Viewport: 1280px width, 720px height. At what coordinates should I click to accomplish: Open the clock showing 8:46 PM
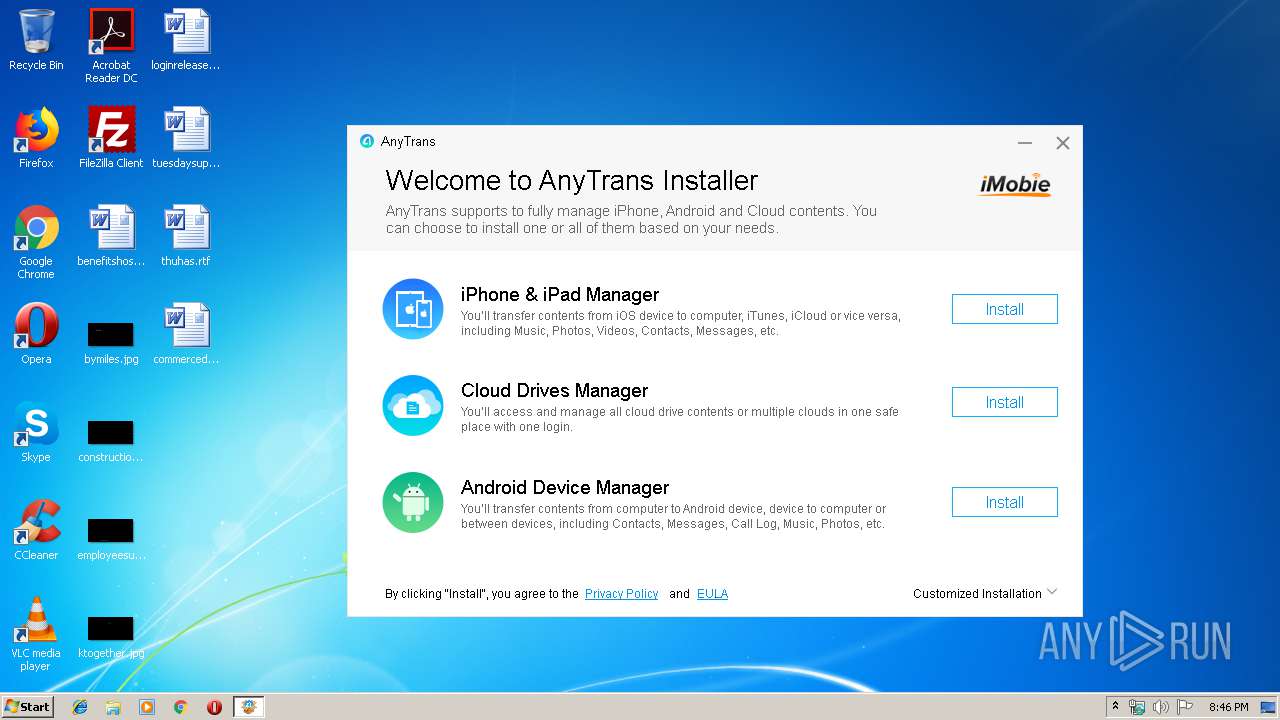tap(1228, 707)
